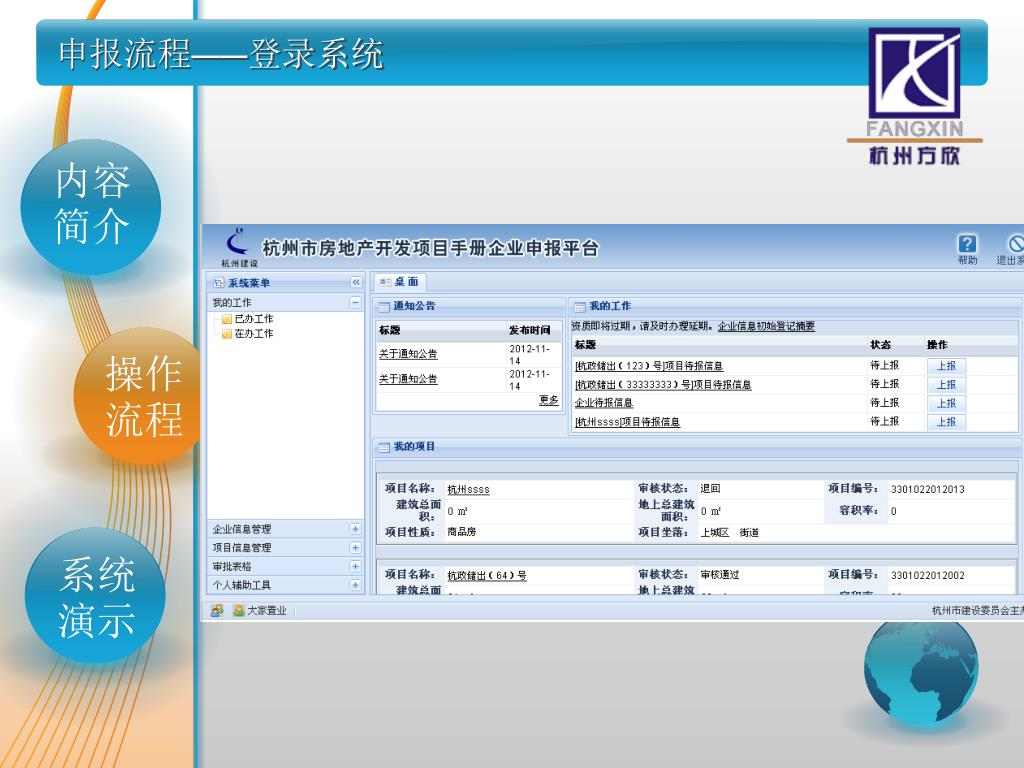Screen dimensions: 1024x768
Task: Click the 审核通过 status value
Action: (720, 575)
